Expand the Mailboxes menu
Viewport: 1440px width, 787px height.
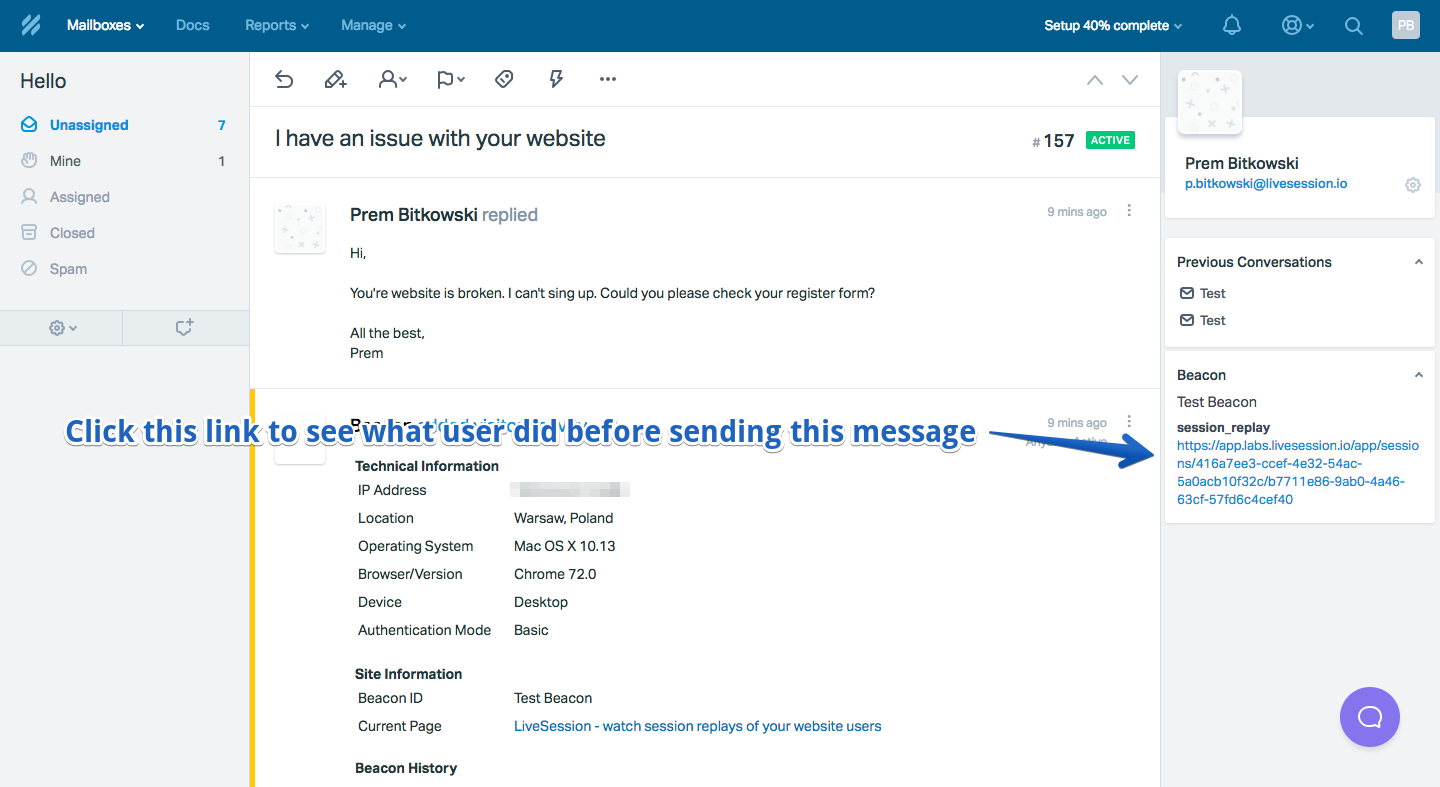pos(105,26)
